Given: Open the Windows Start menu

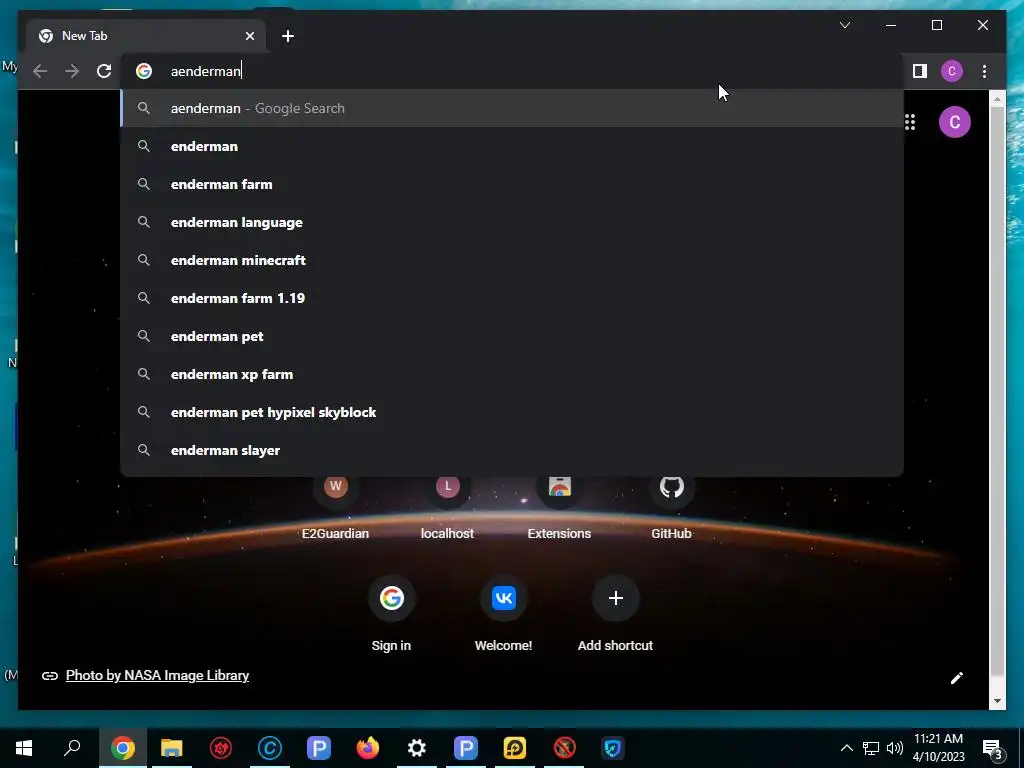Looking at the screenshot, I should pos(24,748).
